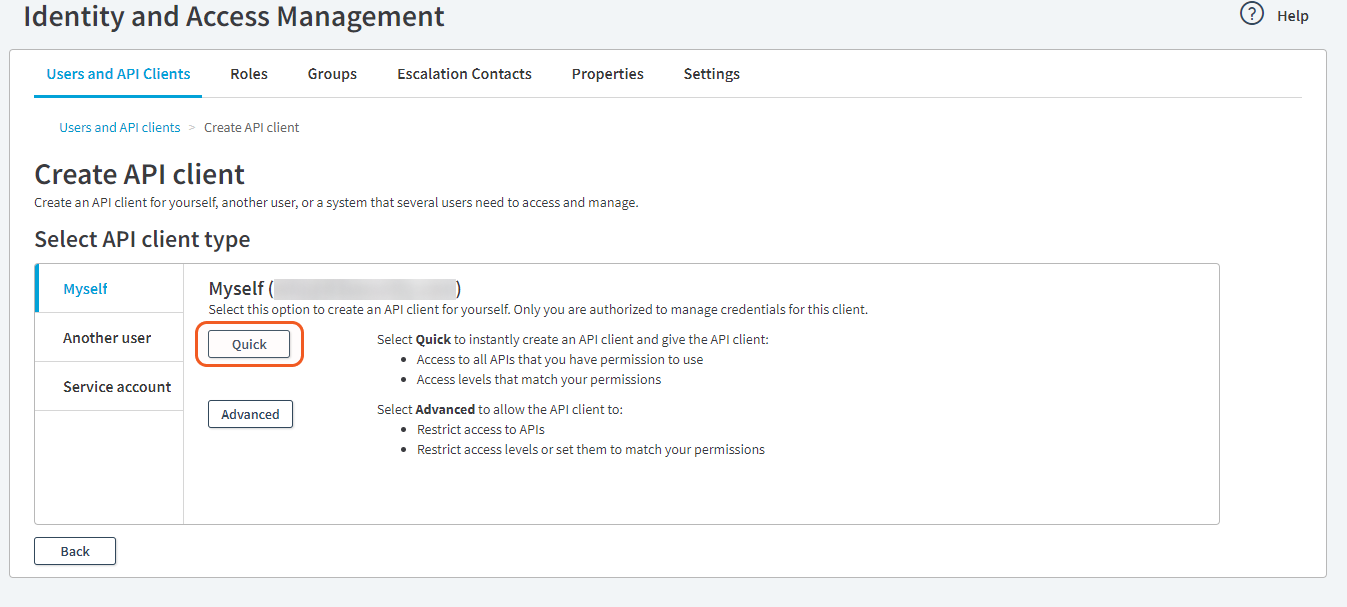Click the Identity and Access Management title
The width and height of the screenshot is (1347, 607).
tap(234, 17)
